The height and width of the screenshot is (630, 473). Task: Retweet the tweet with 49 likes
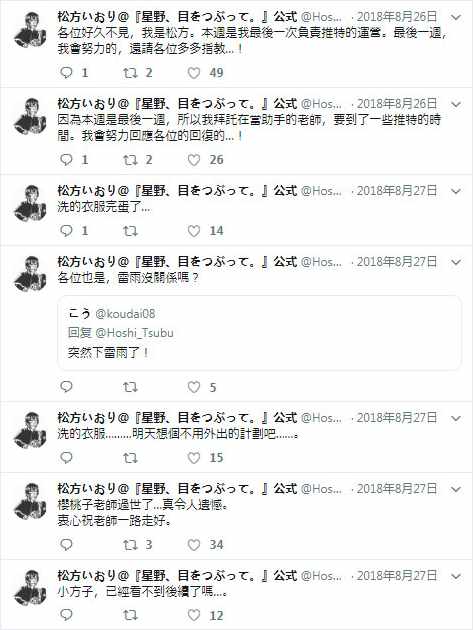pyautogui.click(x=130, y=73)
